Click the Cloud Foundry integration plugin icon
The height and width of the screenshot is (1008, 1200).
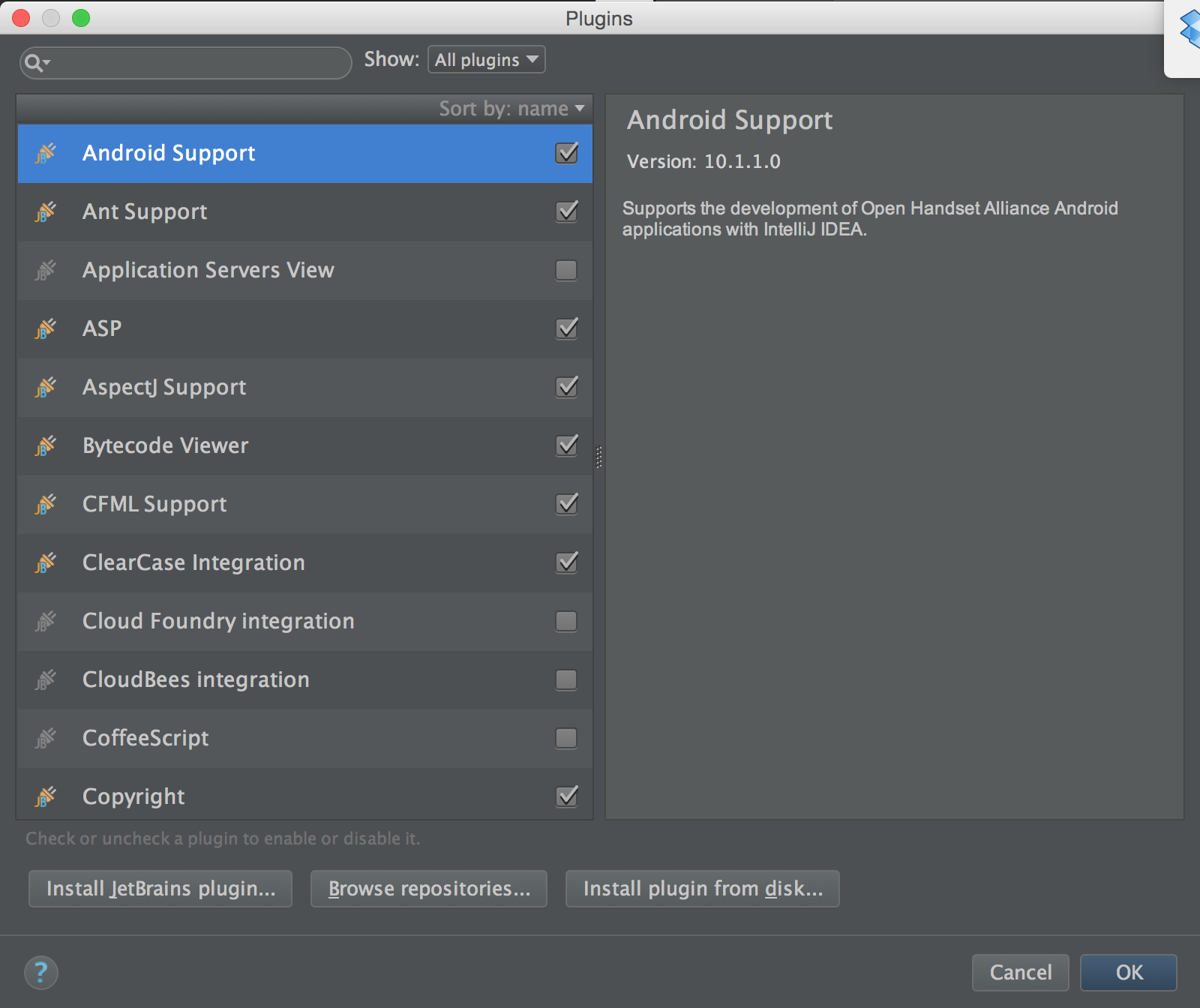tap(46, 621)
